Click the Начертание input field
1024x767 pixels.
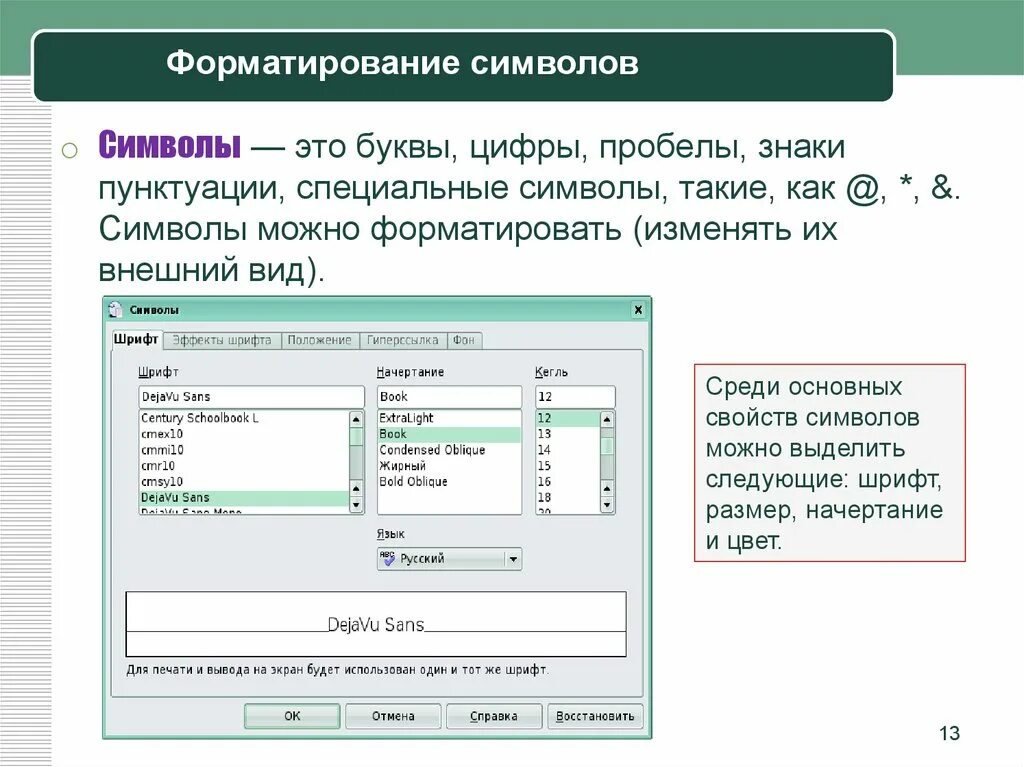click(x=449, y=397)
